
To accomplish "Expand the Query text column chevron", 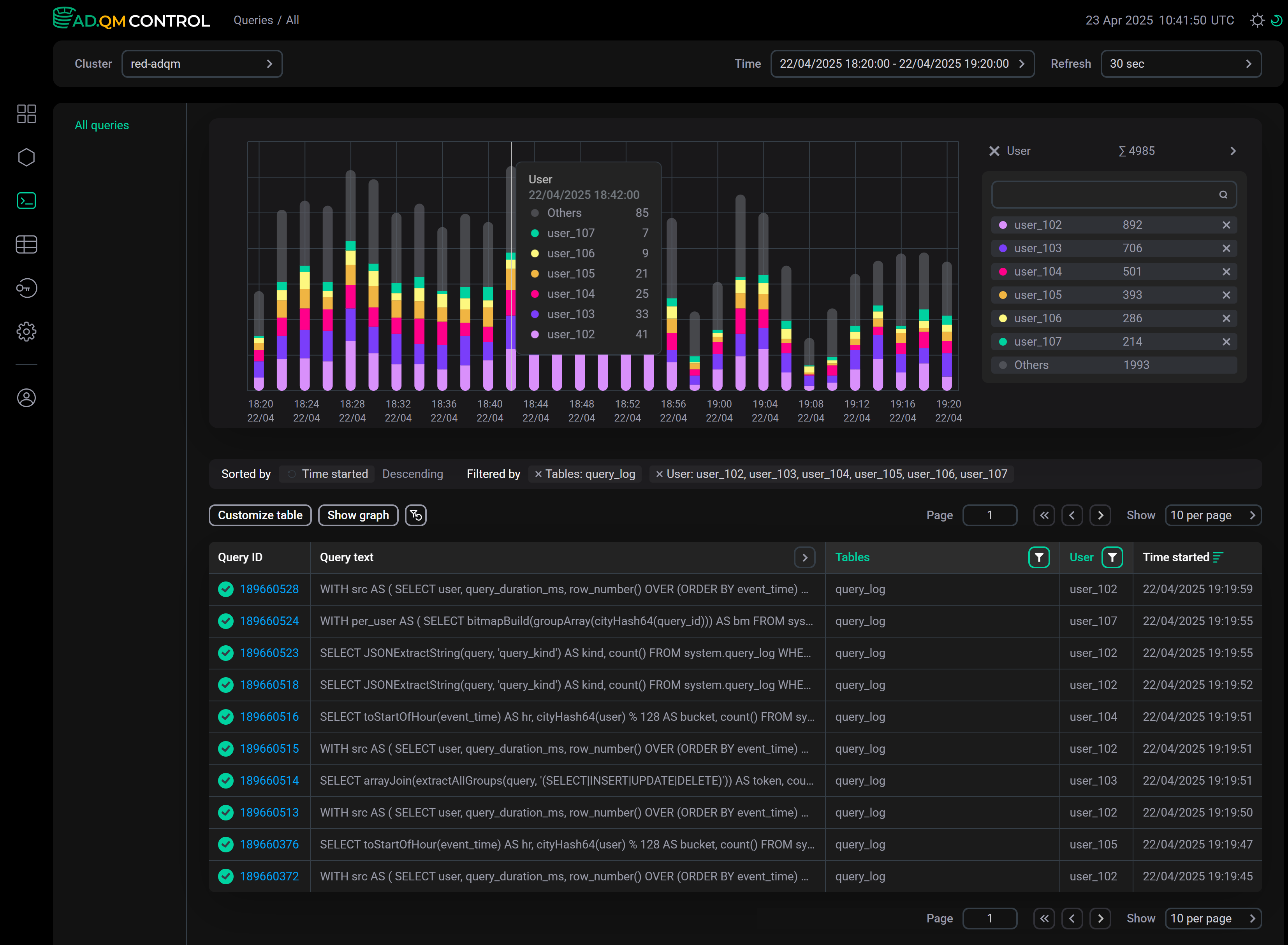I will tap(804, 557).
